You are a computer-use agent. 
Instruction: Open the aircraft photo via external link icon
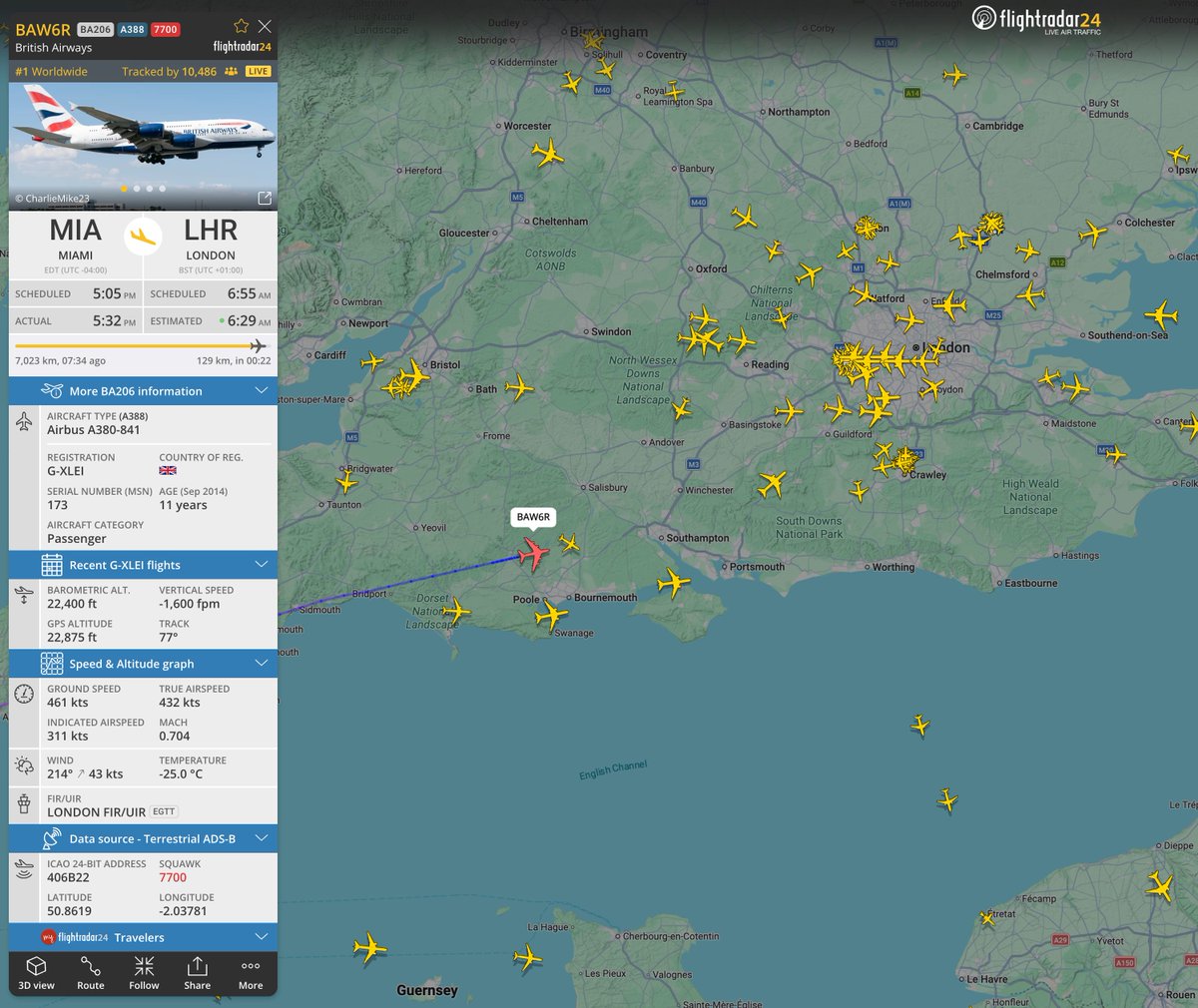click(x=264, y=198)
